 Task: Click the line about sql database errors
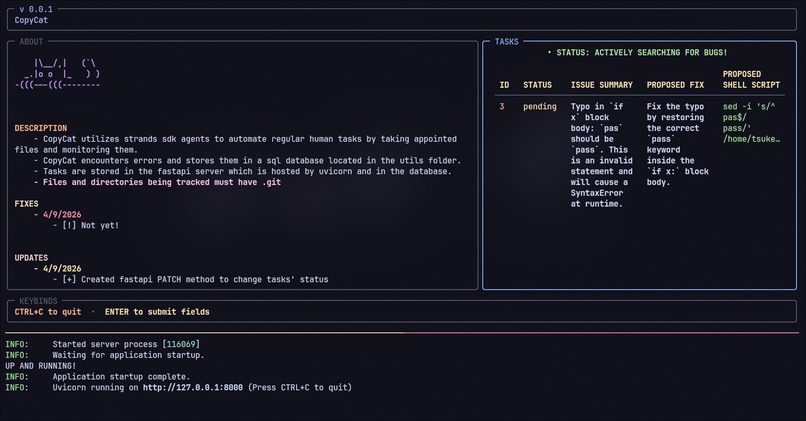pos(247,160)
